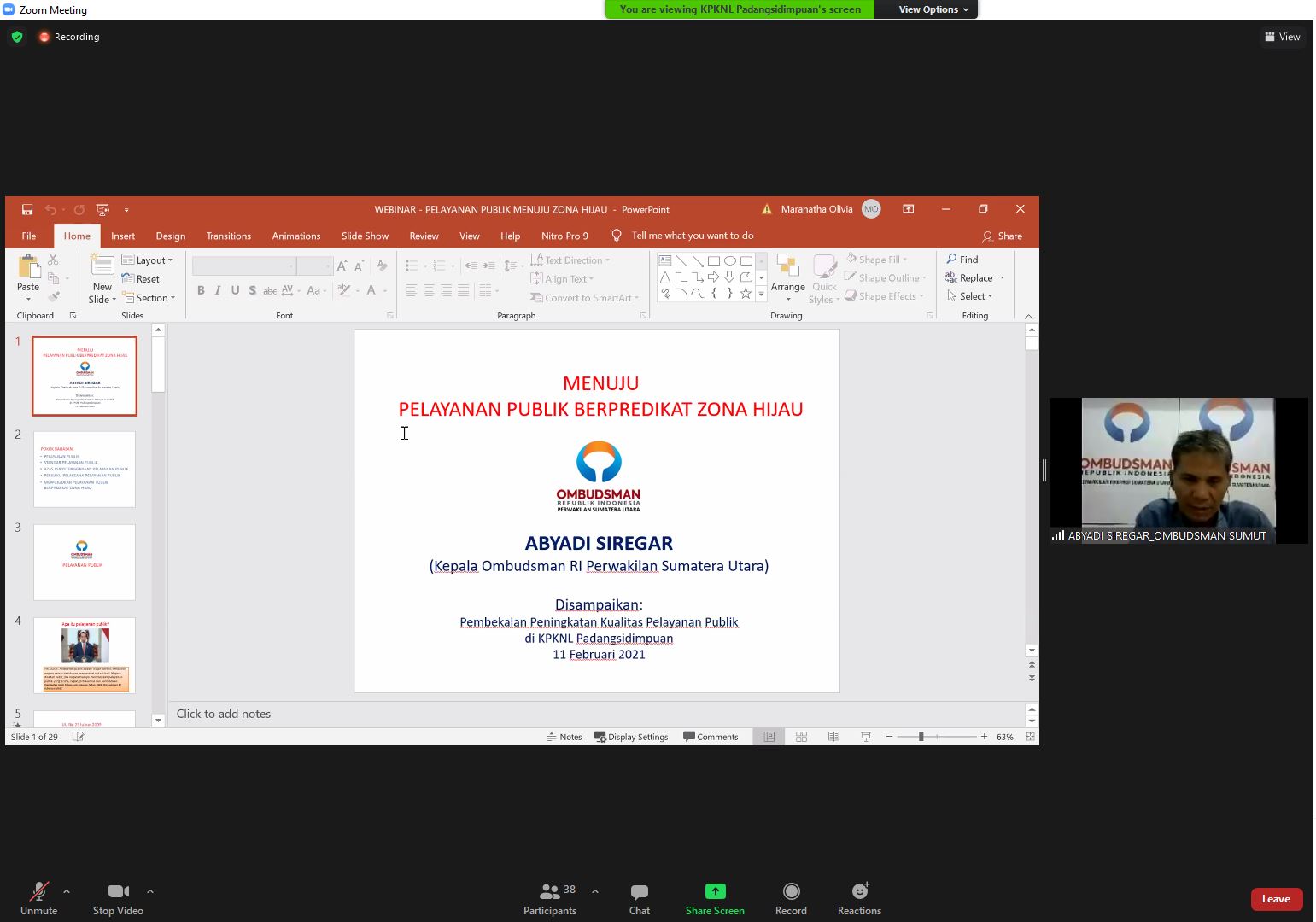Image resolution: width=1316 pixels, height=922 pixels.
Task: Toggle the Notes pane in status bar
Action: pos(564,737)
